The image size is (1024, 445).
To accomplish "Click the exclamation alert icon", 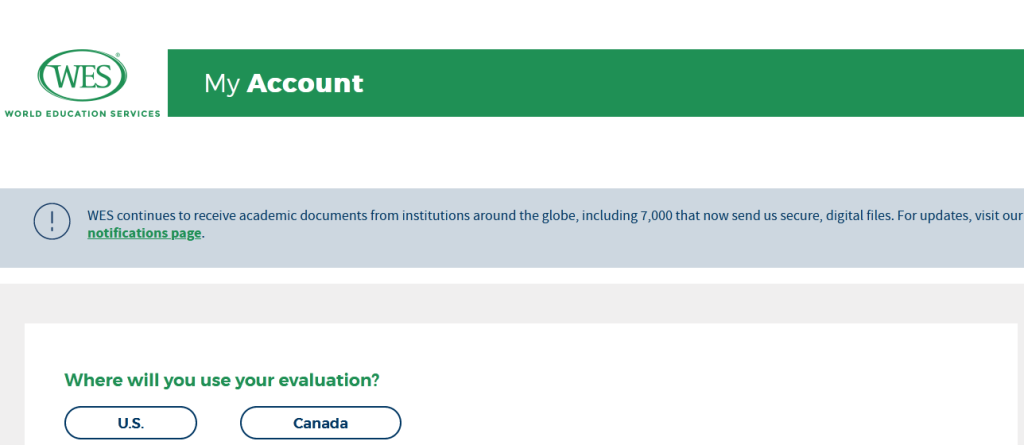I will [x=51, y=221].
